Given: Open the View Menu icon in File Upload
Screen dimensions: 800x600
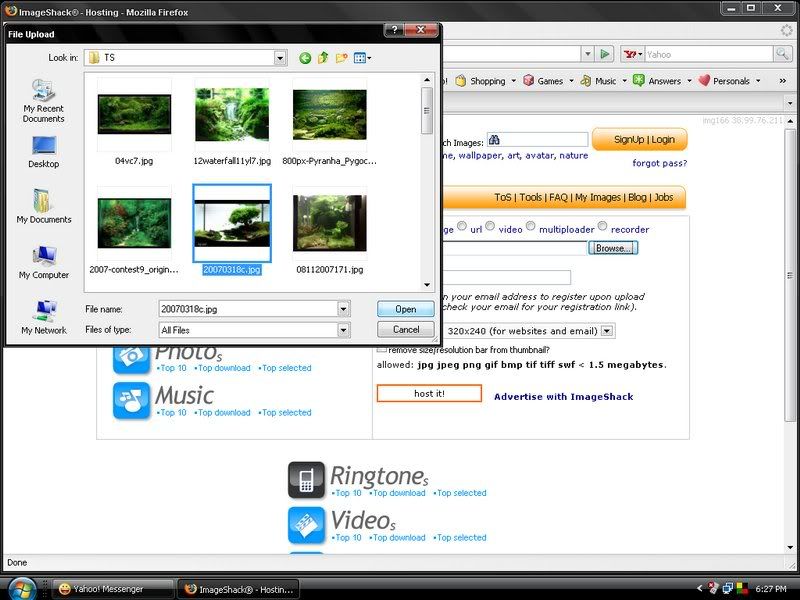Looking at the screenshot, I should point(362,58).
